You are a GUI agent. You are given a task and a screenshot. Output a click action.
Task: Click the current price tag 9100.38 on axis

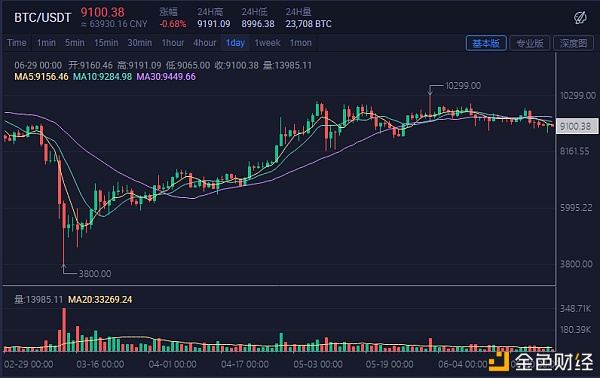tap(577, 126)
